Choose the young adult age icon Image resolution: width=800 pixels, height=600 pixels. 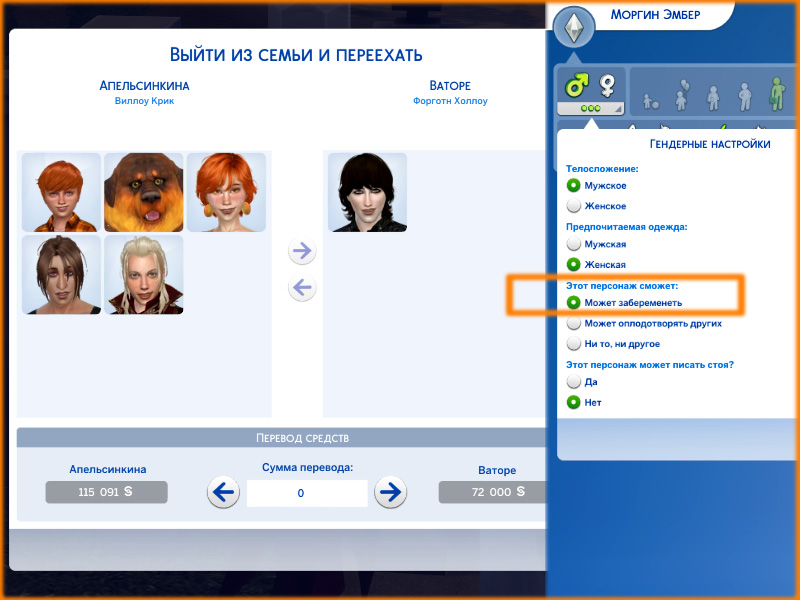coord(744,96)
